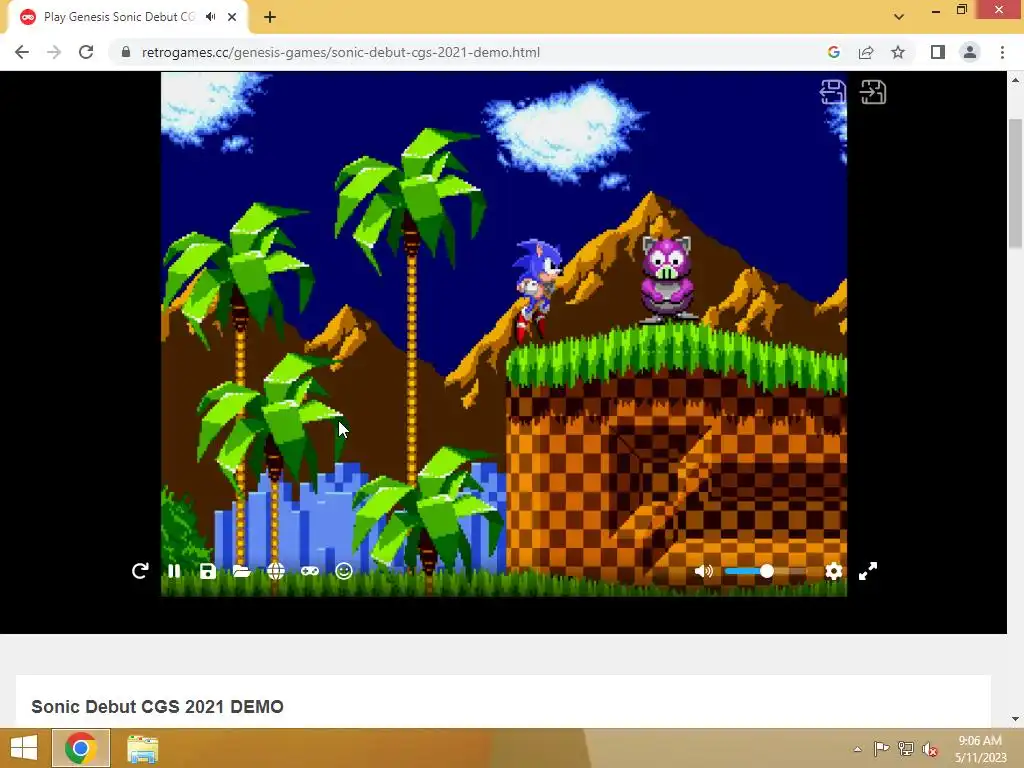
Task: Share this page icon
Action: tap(866, 52)
